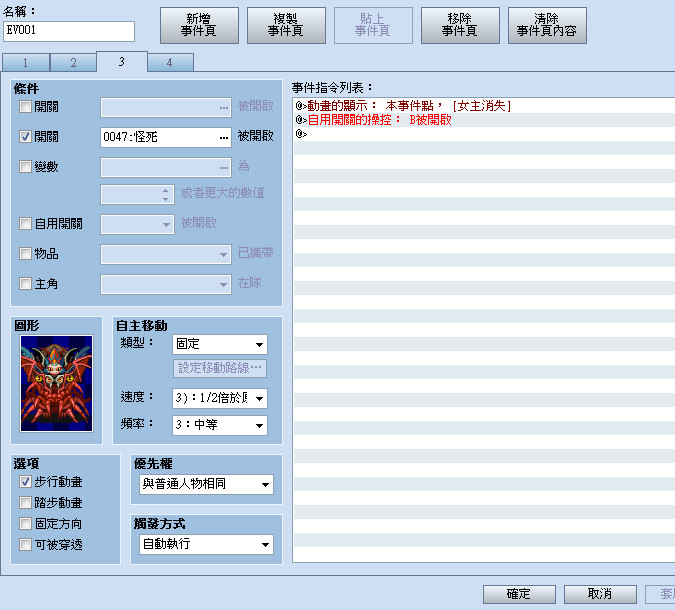The height and width of the screenshot is (610, 675).
Task: Open switch picker for 0047:怪死 field
Action: pyautogui.click(x=224, y=138)
